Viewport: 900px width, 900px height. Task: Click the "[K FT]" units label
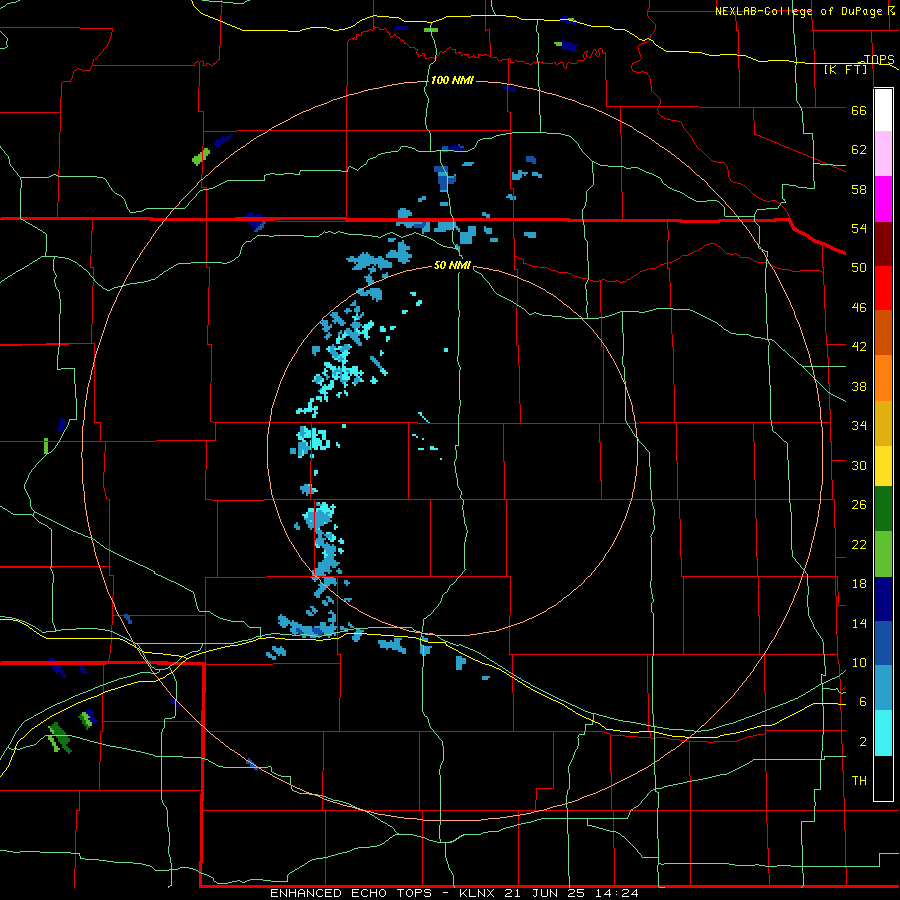tap(846, 70)
